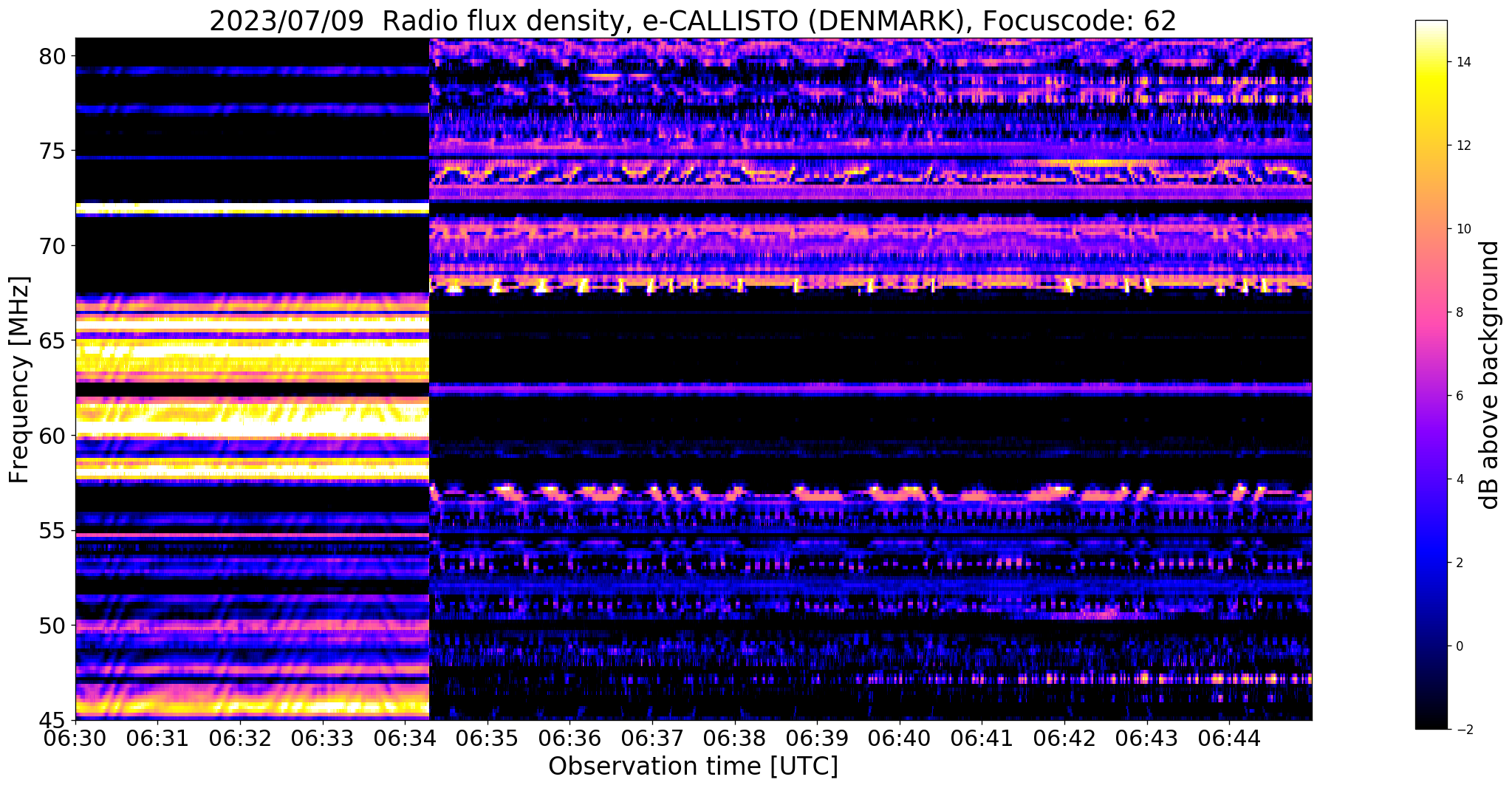The height and width of the screenshot is (788, 1512).
Task: Click the colorbar tick label 14
Action: 1462,62
